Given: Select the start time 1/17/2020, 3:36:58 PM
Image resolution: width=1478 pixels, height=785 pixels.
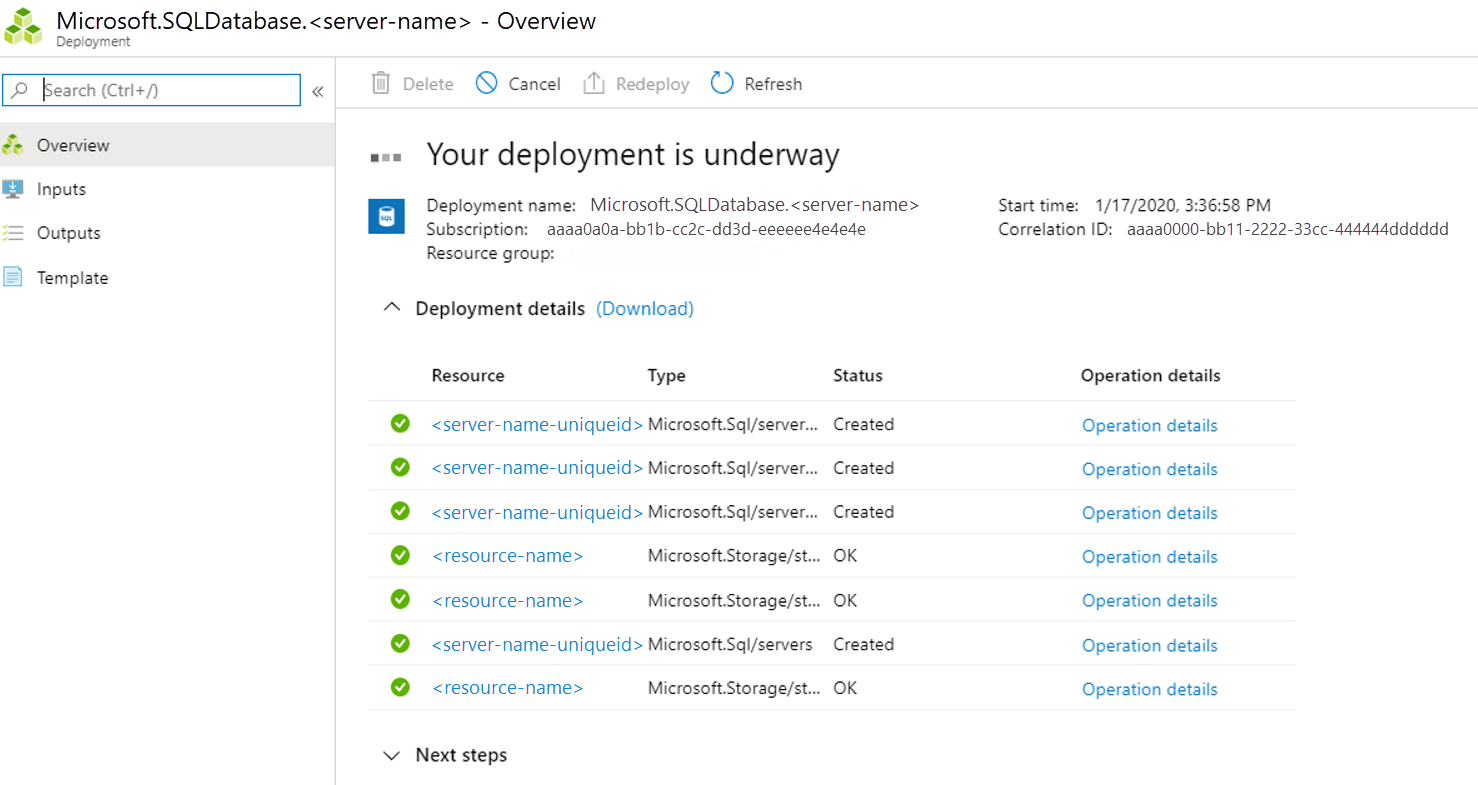Looking at the screenshot, I should tap(1183, 205).
